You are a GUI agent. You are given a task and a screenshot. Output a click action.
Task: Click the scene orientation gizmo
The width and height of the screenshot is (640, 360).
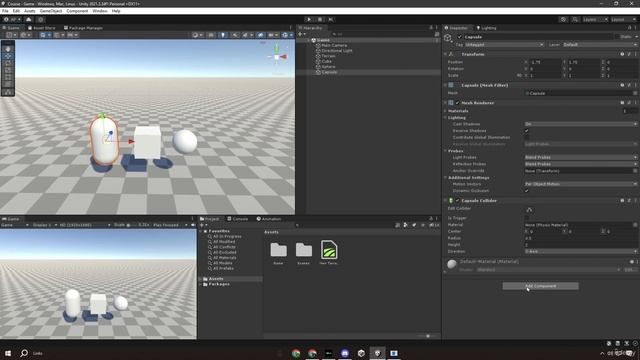tap(277, 57)
